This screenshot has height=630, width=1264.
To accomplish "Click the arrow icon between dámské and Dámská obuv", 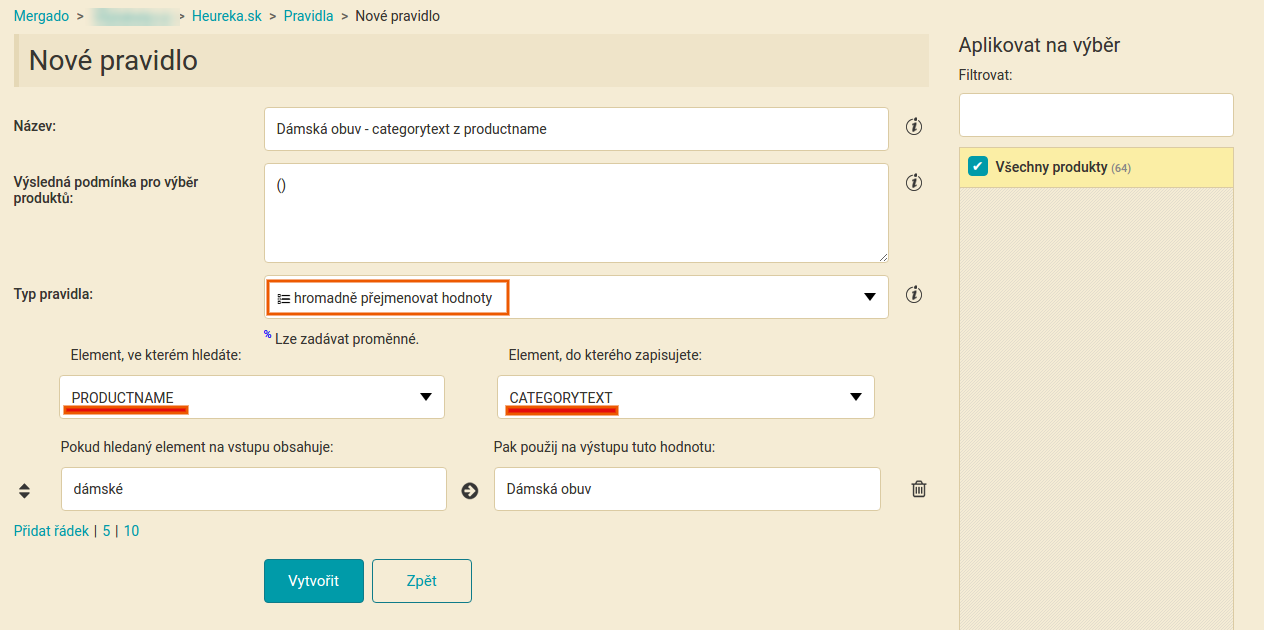I will point(470,491).
